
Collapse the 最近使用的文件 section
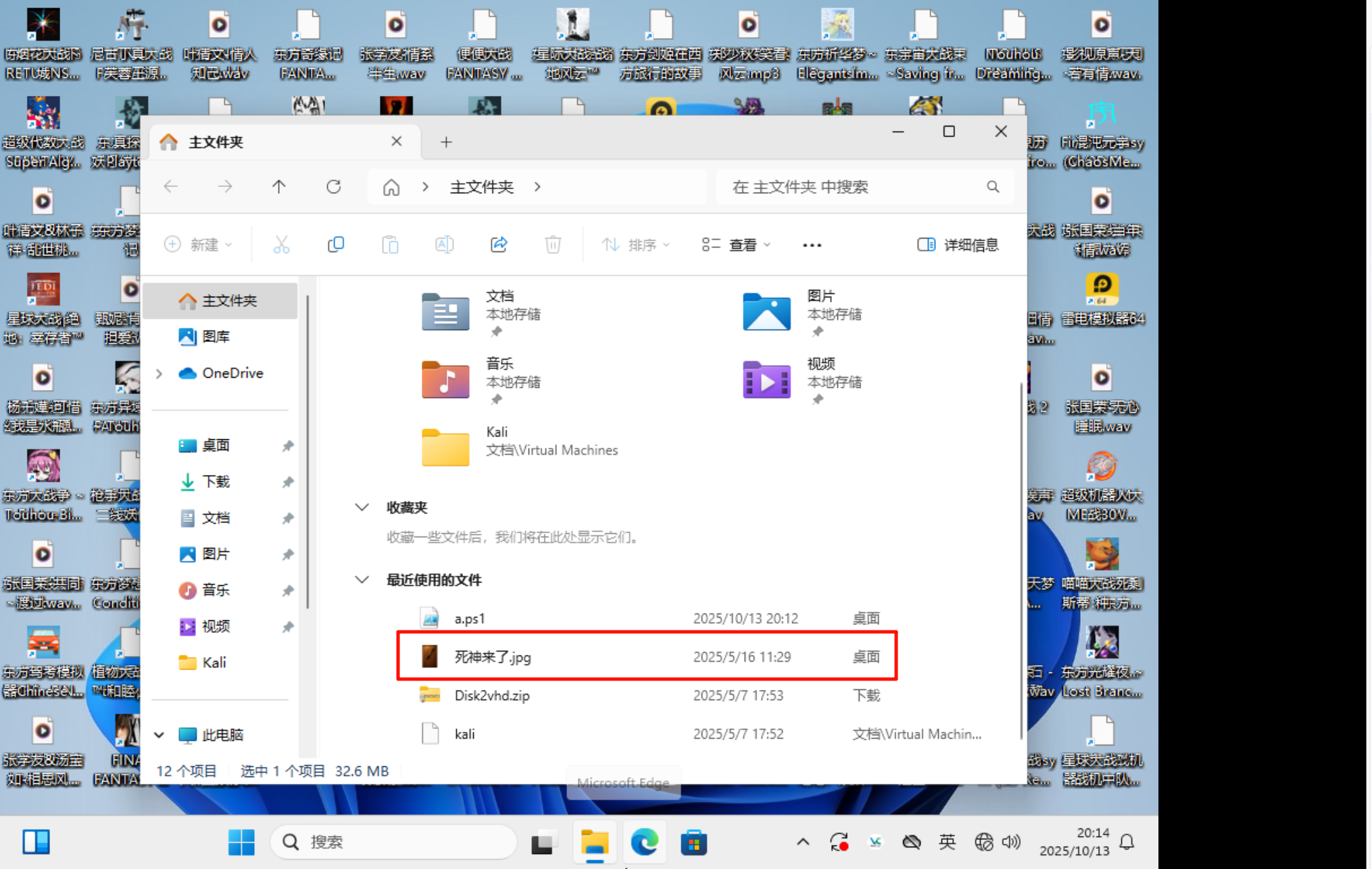(x=362, y=580)
